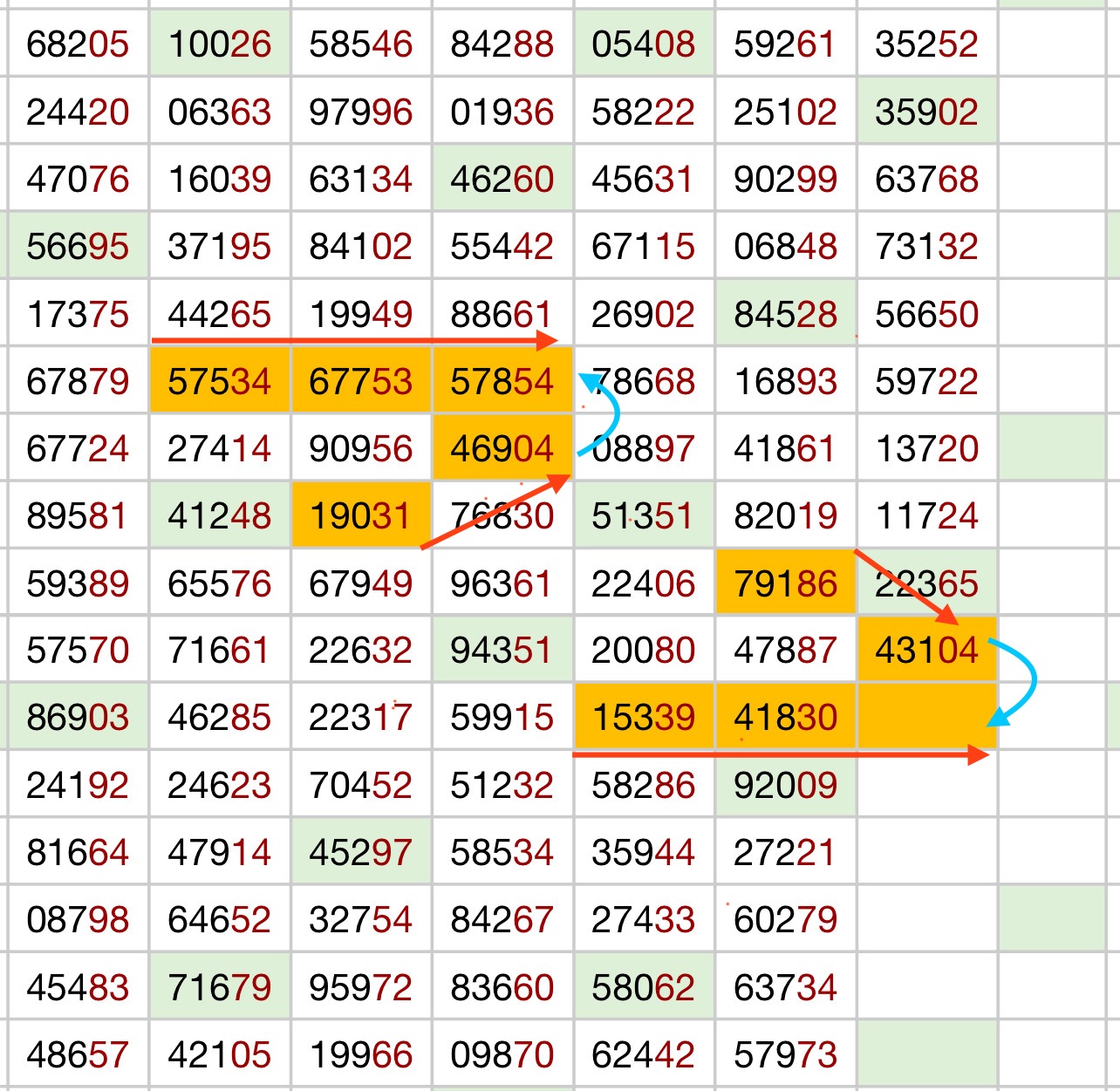Select the empty orange cell beside 41830
Screen dimensions: 1120x1091
(x=926, y=717)
